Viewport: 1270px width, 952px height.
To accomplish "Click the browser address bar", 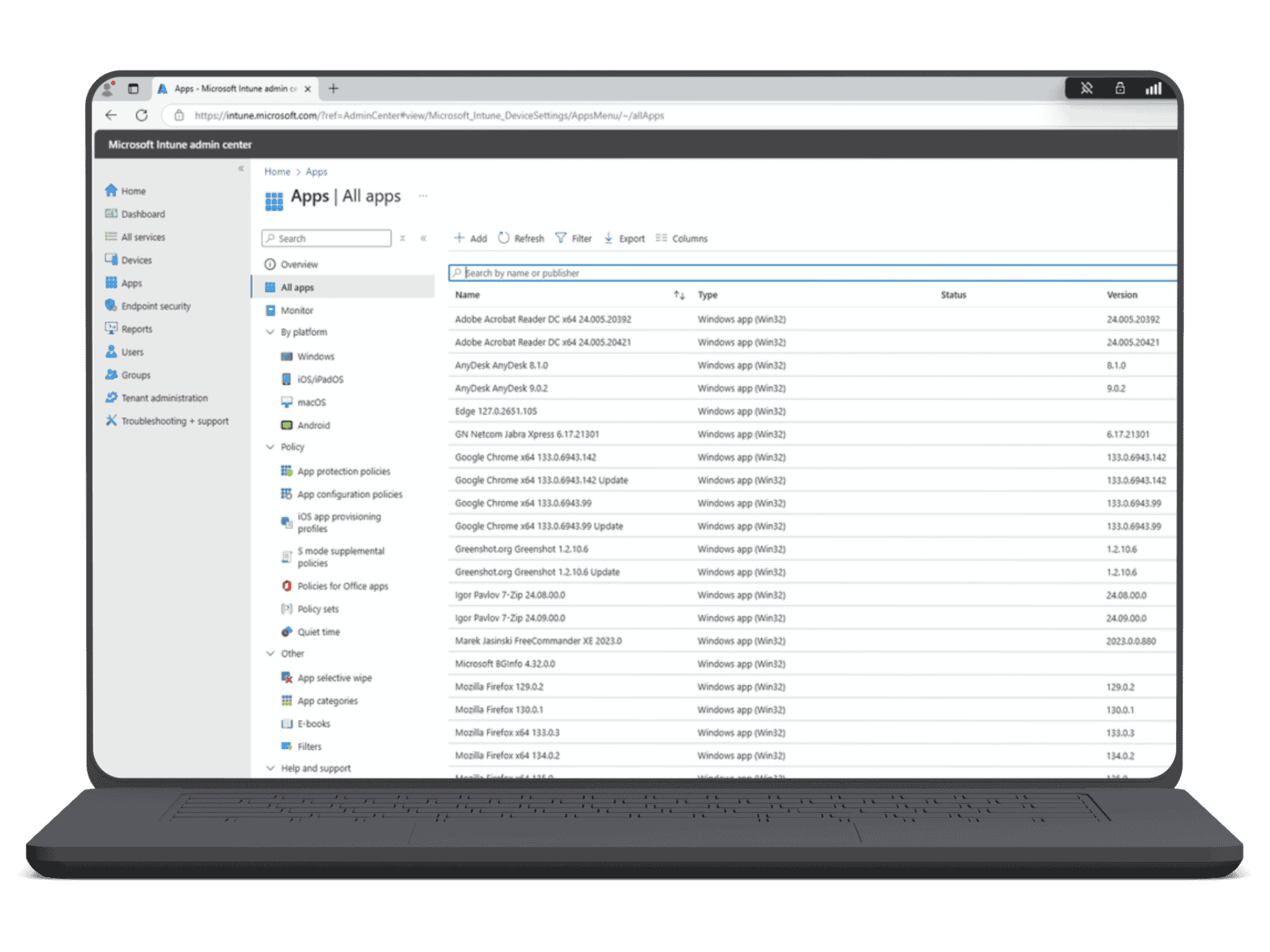I will click(x=668, y=116).
